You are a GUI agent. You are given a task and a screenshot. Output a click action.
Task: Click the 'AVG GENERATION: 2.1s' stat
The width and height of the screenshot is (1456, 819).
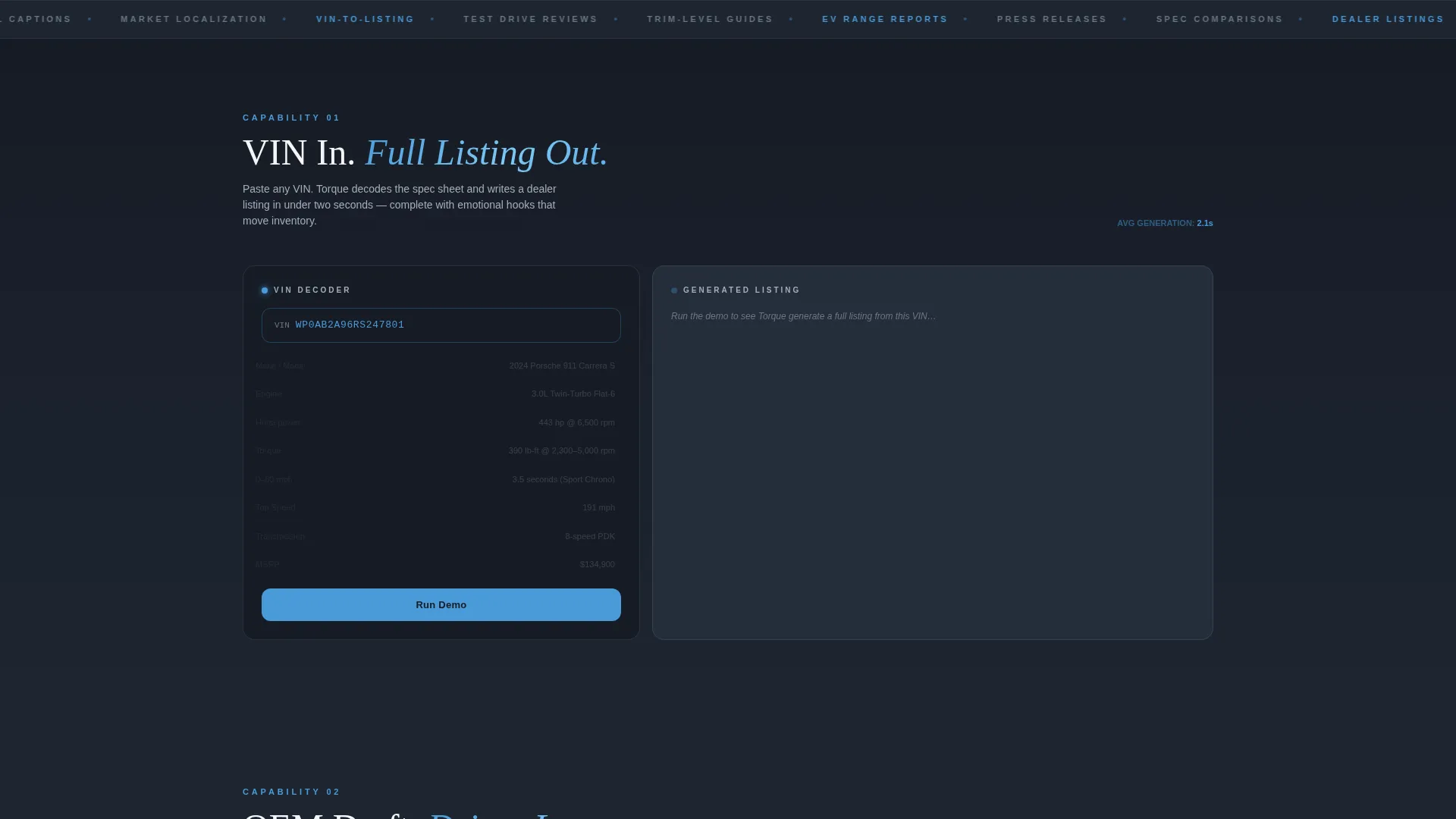click(x=1165, y=223)
